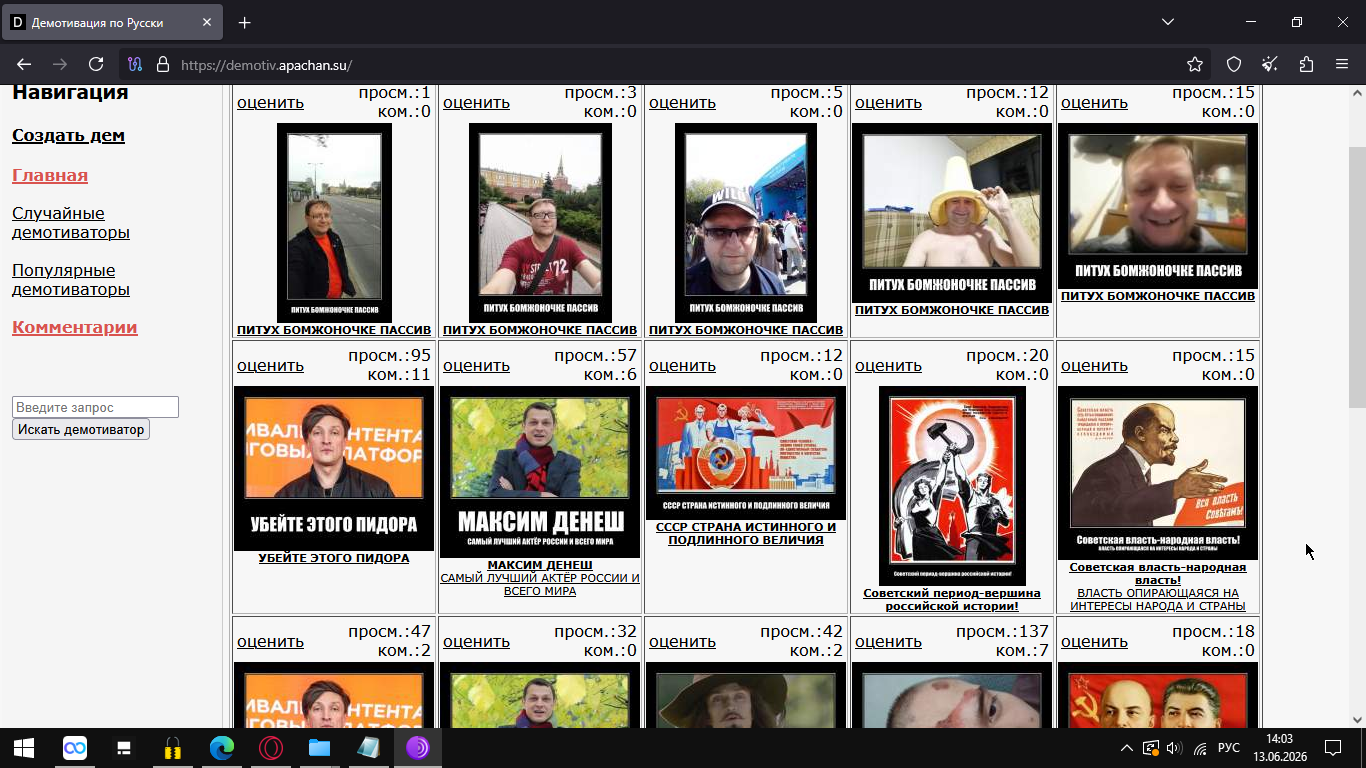The height and width of the screenshot is (768, 1366).
Task: Open the yellow padlock app on the taskbar
Action: coord(173,748)
